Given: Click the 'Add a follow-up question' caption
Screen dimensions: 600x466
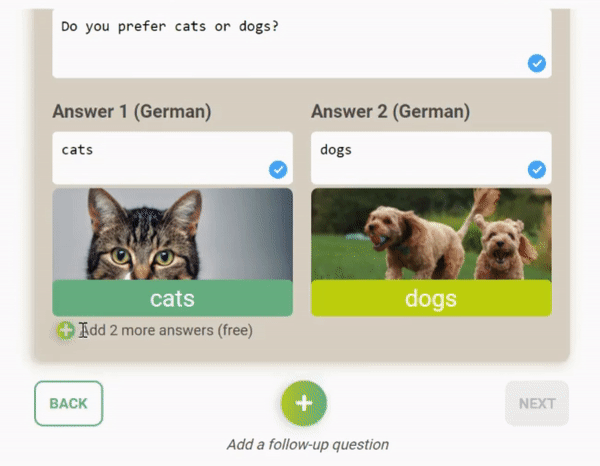Looking at the screenshot, I should click(308, 445).
